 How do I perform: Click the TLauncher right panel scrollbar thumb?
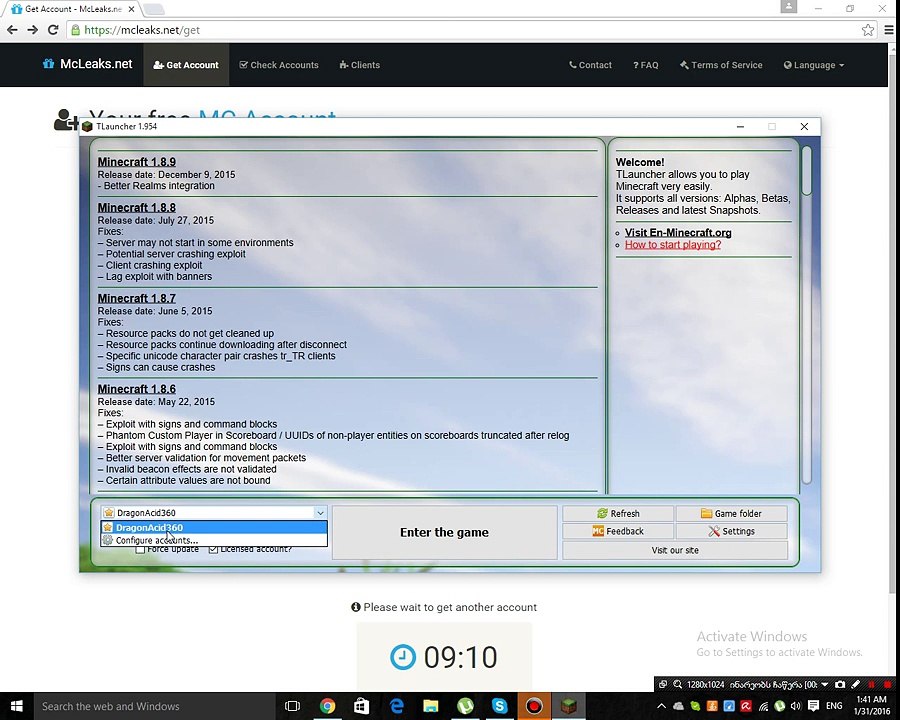[806, 171]
